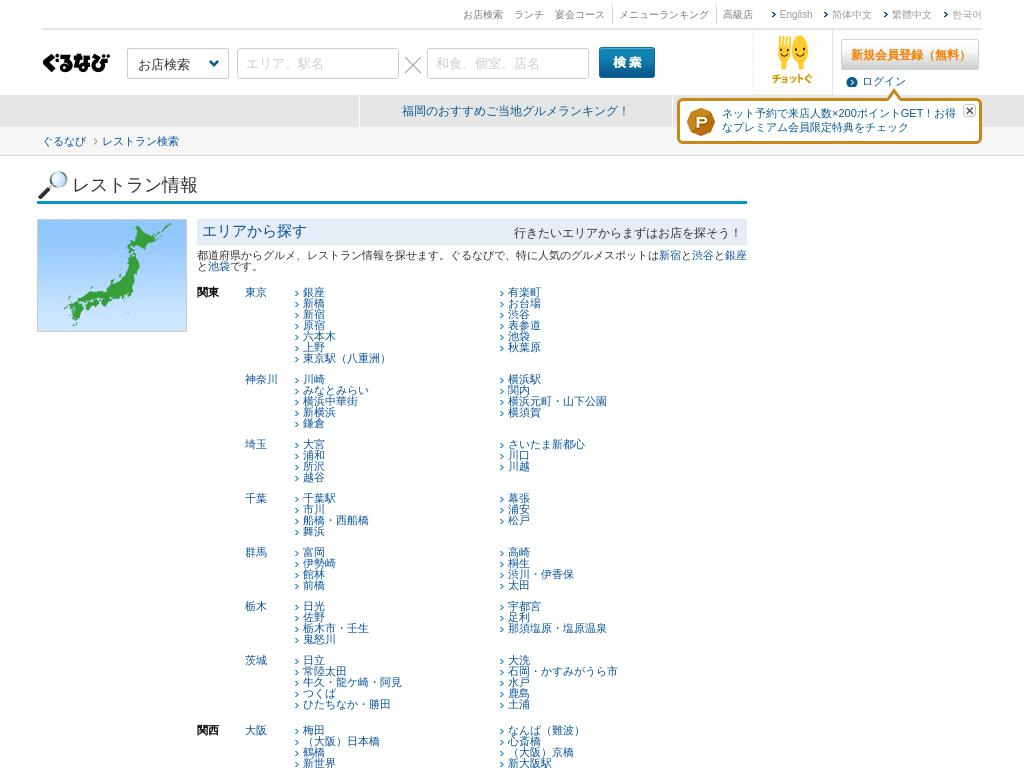
Task: Click the magnifier icon beside レストラン情報
Action: click(50, 184)
